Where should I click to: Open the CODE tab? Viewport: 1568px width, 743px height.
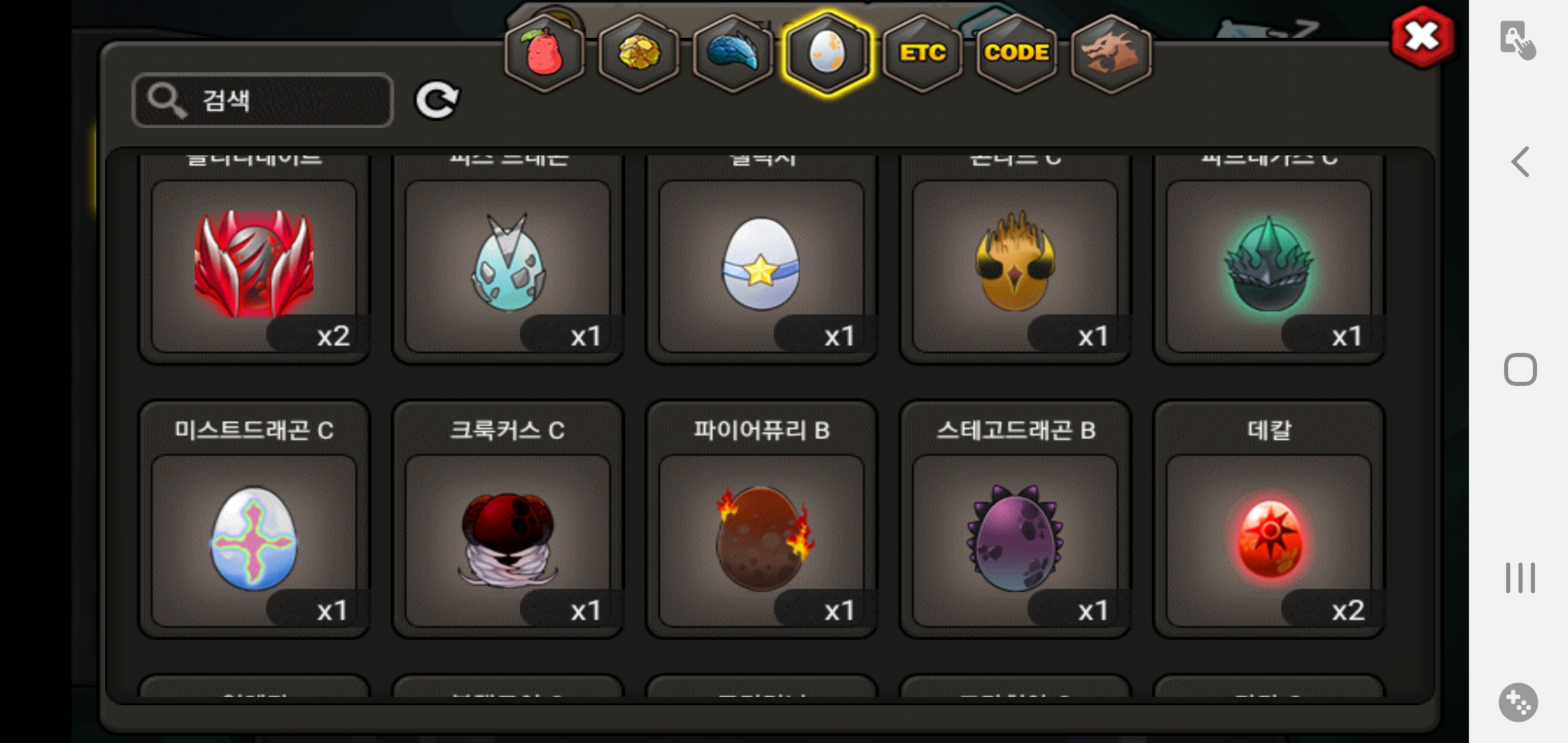coord(1016,54)
